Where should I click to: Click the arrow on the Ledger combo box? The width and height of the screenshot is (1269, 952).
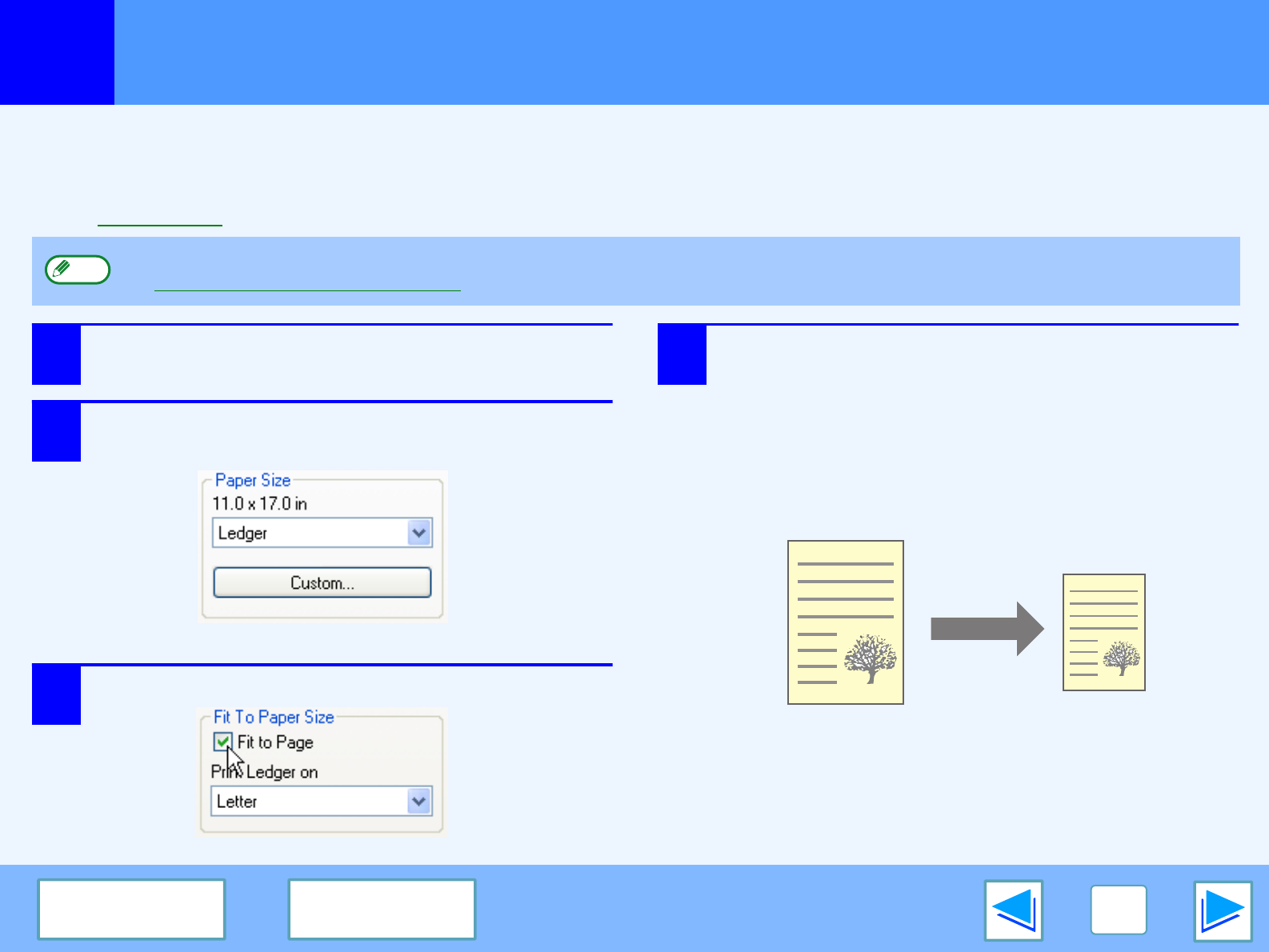click(x=419, y=533)
